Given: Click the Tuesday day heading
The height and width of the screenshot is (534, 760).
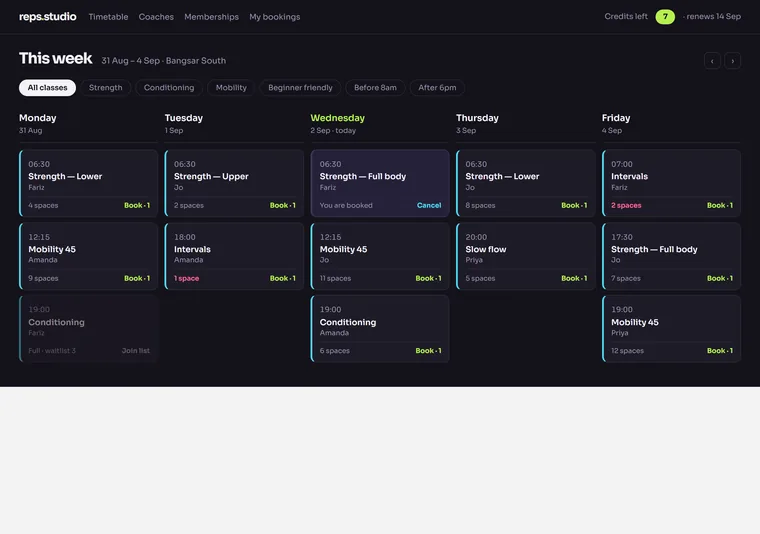Looking at the screenshot, I should (x=184, y=118).
